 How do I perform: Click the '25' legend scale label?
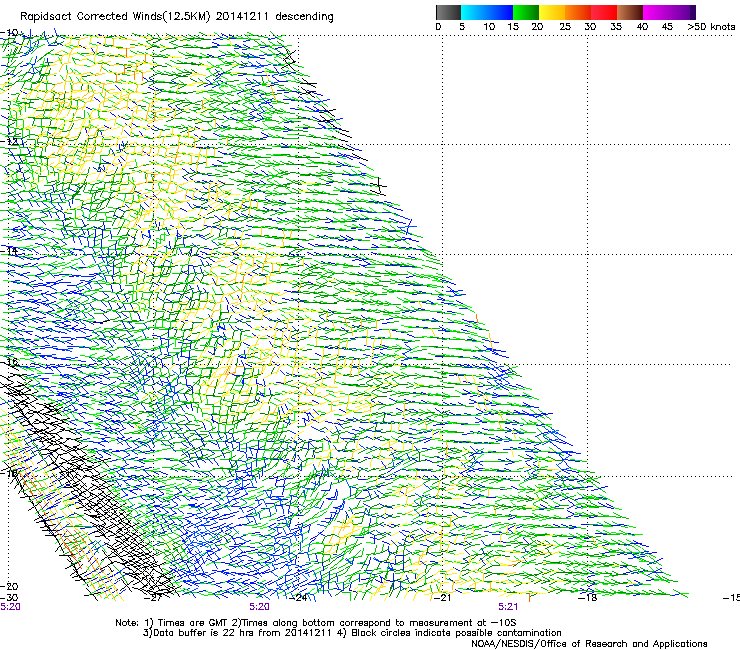[x=565, y=27]
